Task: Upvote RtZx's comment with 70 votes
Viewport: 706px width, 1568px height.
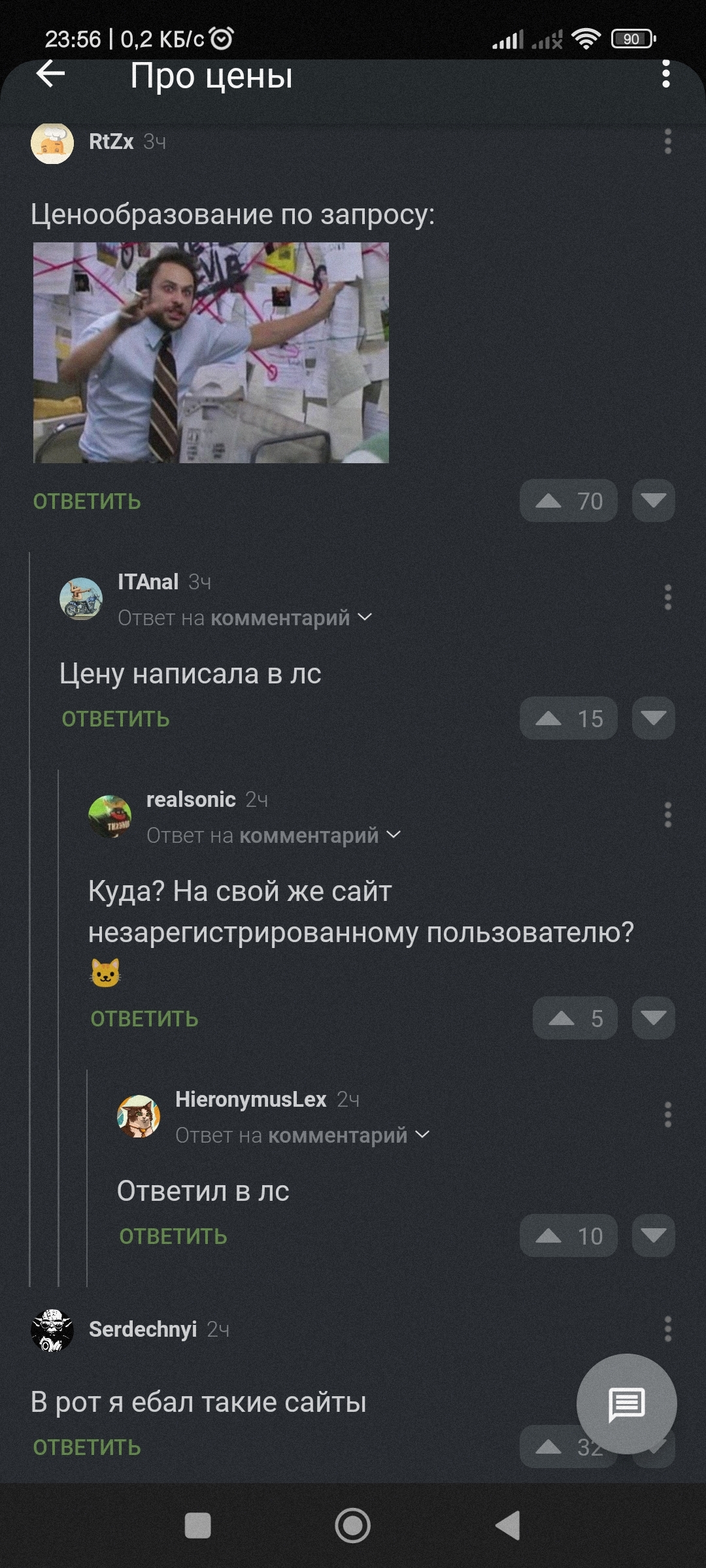Action: click(x=569, y=501)
